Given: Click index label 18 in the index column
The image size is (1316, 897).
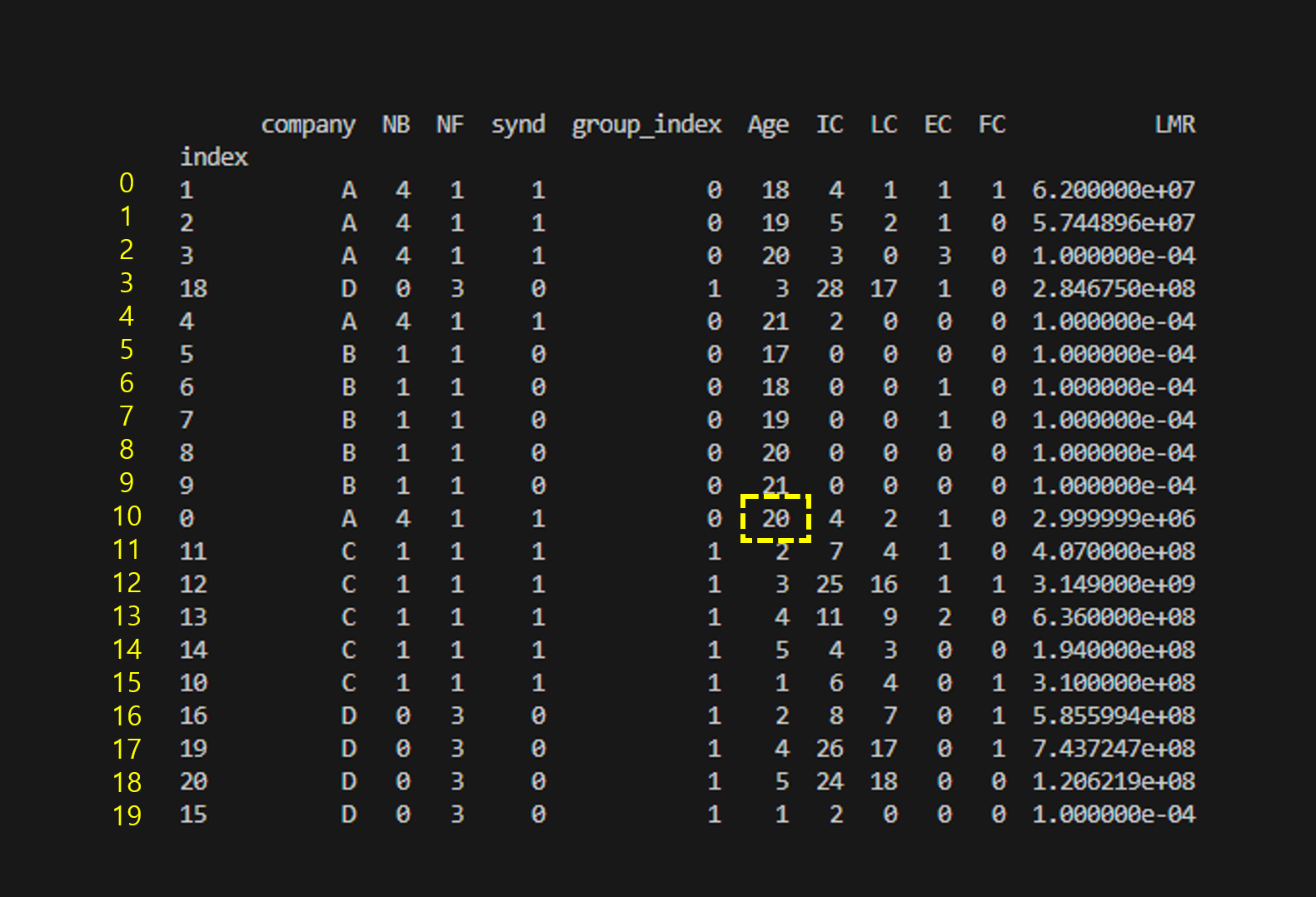Looking at the screenshot, I should pos(193,288).
